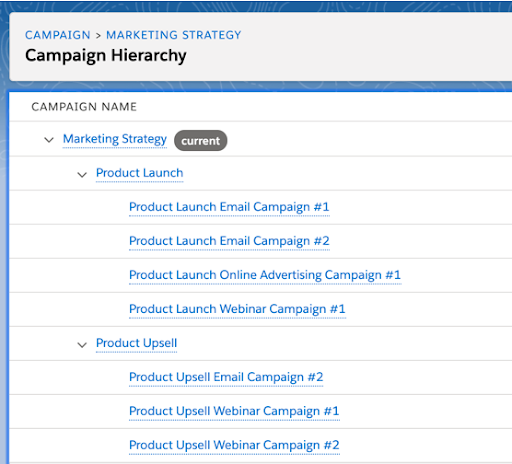Open Product Launch Webinar Campaign #1
512x464 pixels.
point(237,309)
